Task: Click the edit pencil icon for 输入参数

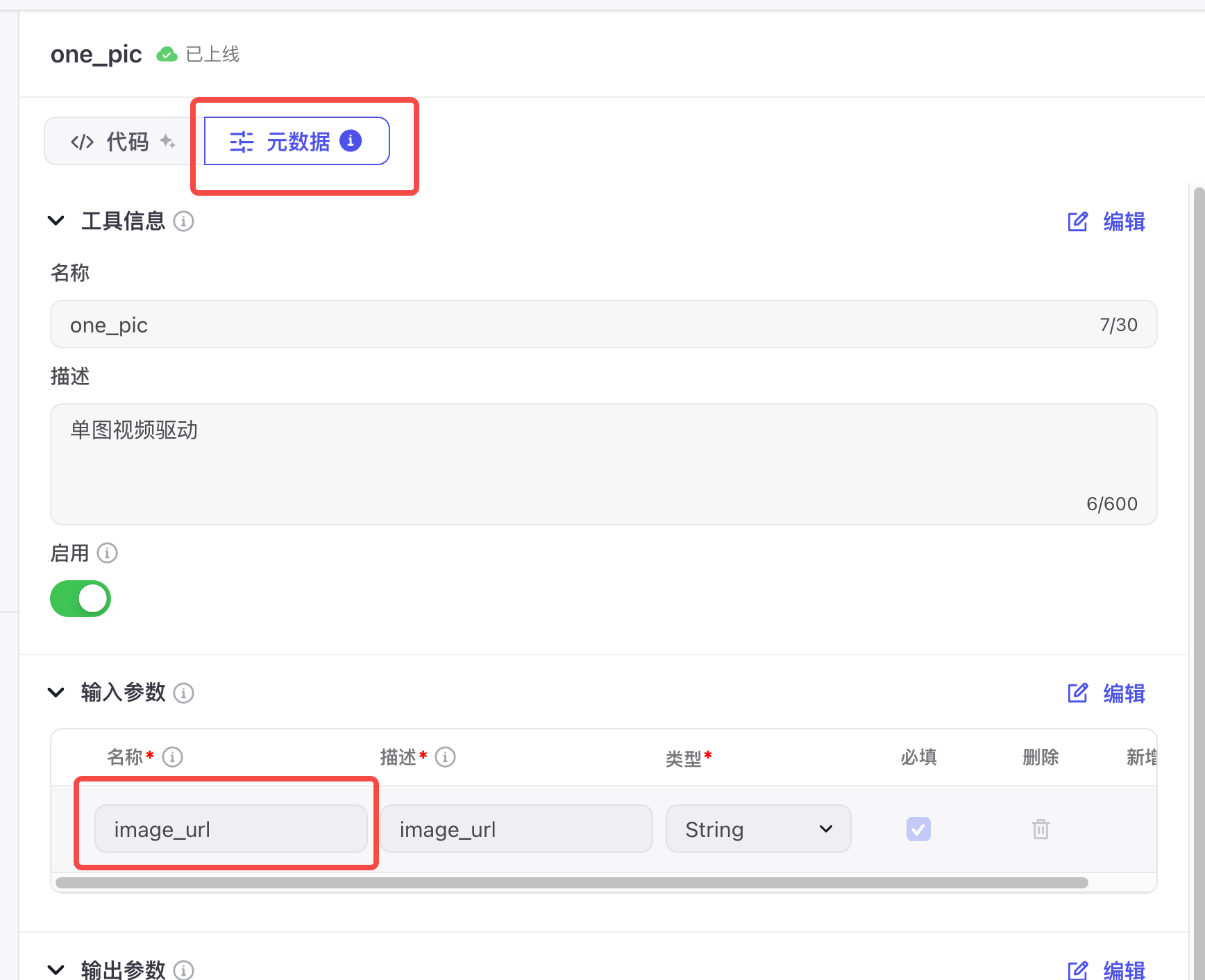Action: click(x=1077, y=693)
